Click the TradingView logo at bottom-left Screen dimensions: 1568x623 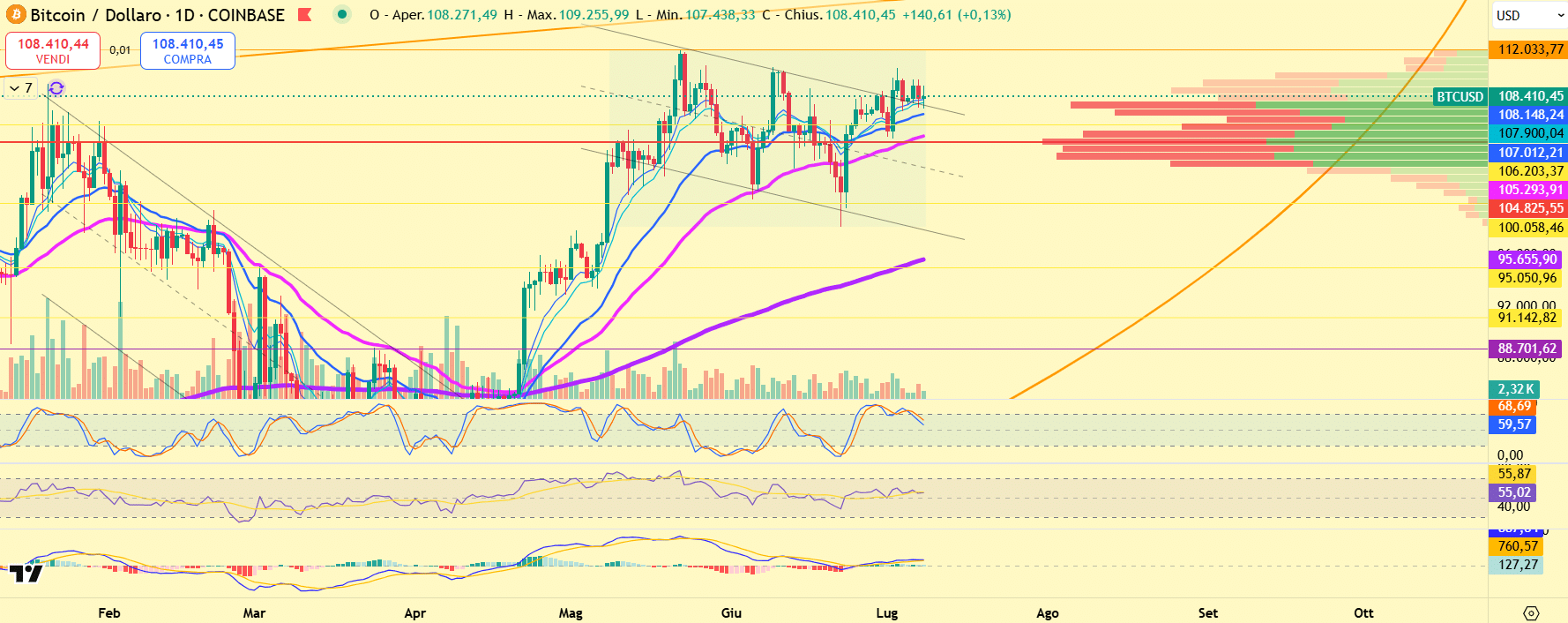point(26,574)
